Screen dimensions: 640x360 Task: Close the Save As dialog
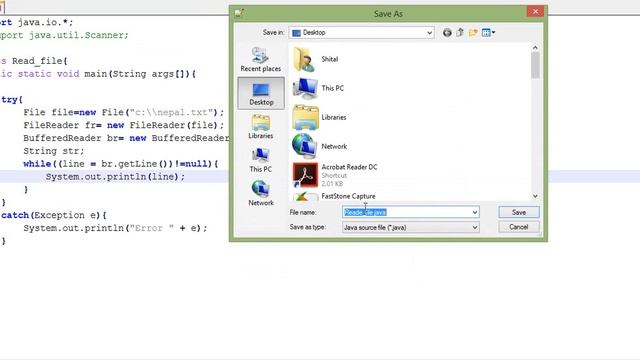[x=535, y=11]
